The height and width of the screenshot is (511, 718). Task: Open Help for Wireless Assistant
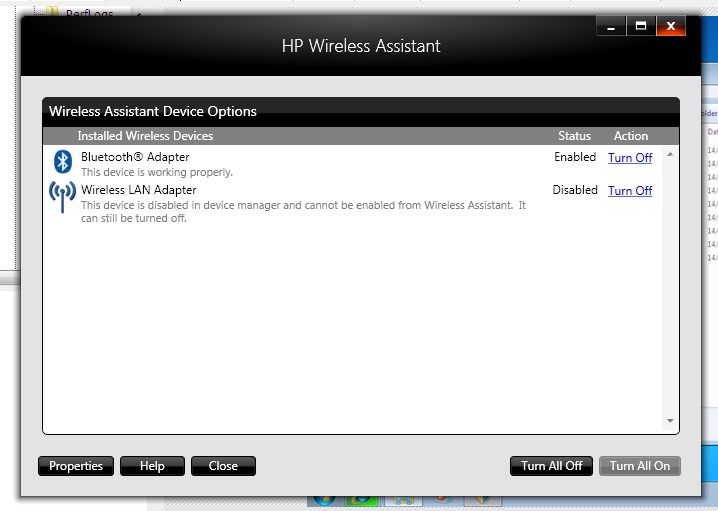pyautogui.click(x=152, y=466)
